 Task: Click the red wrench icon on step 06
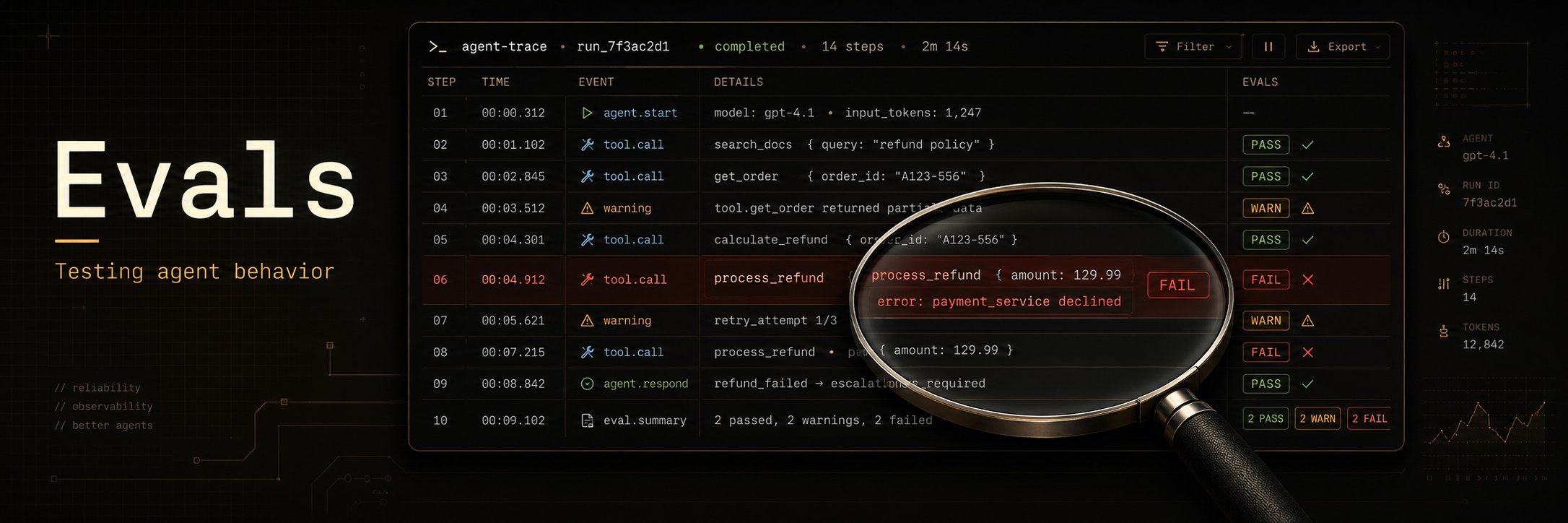pyautogui.click(x=588, y=280)
